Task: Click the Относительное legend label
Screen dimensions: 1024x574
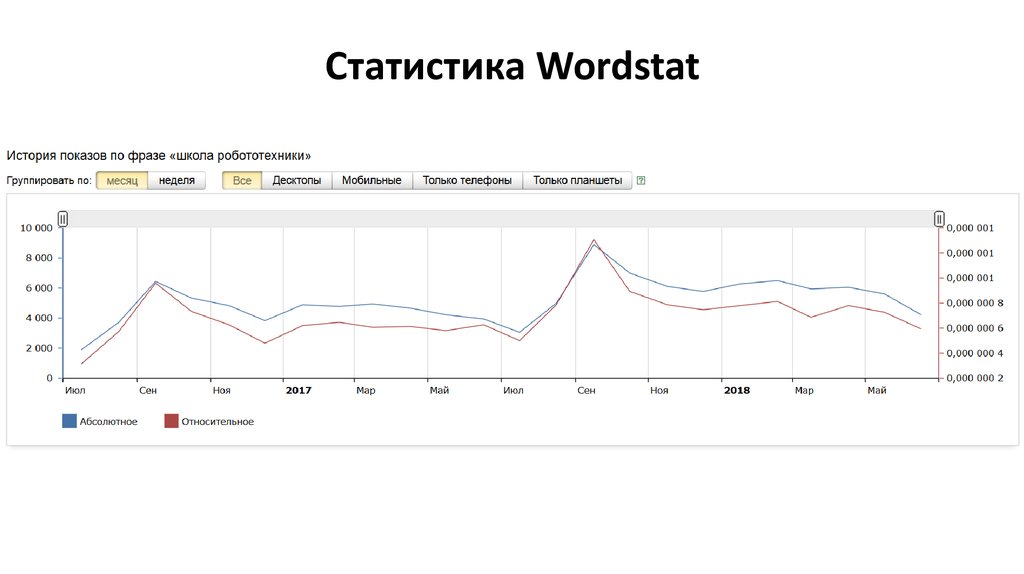Action: 217,422
